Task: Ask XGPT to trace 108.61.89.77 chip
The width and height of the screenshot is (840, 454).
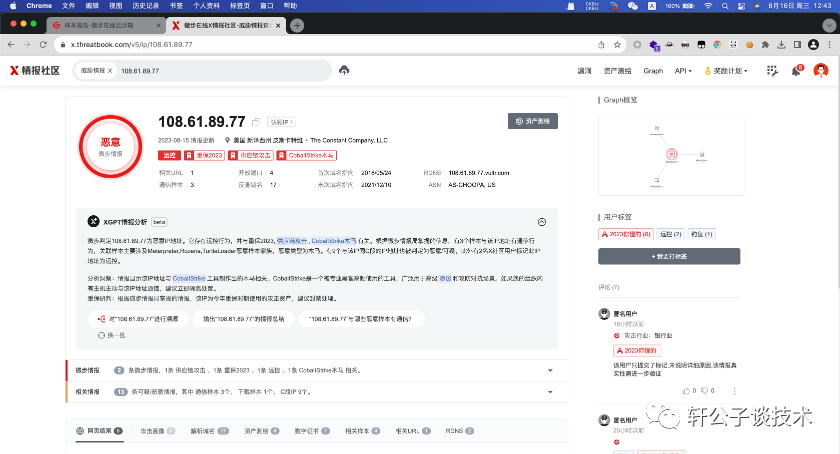Action: (x=138, y=319)
